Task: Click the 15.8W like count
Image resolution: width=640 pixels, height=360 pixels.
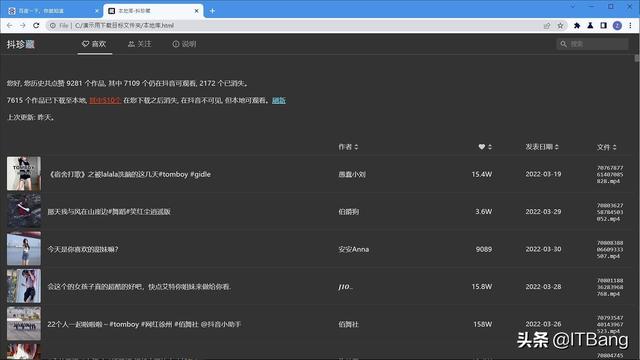Action: tap(482, 287)
